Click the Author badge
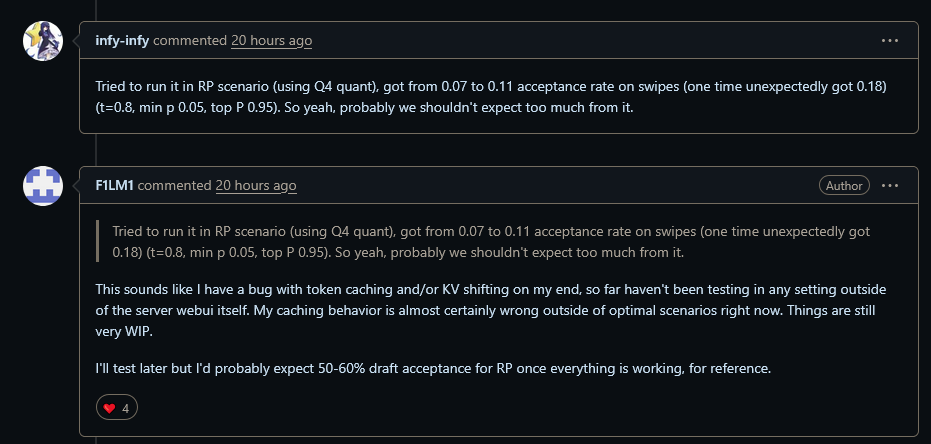Screen dimensions: 931x444 pos(844,186)
